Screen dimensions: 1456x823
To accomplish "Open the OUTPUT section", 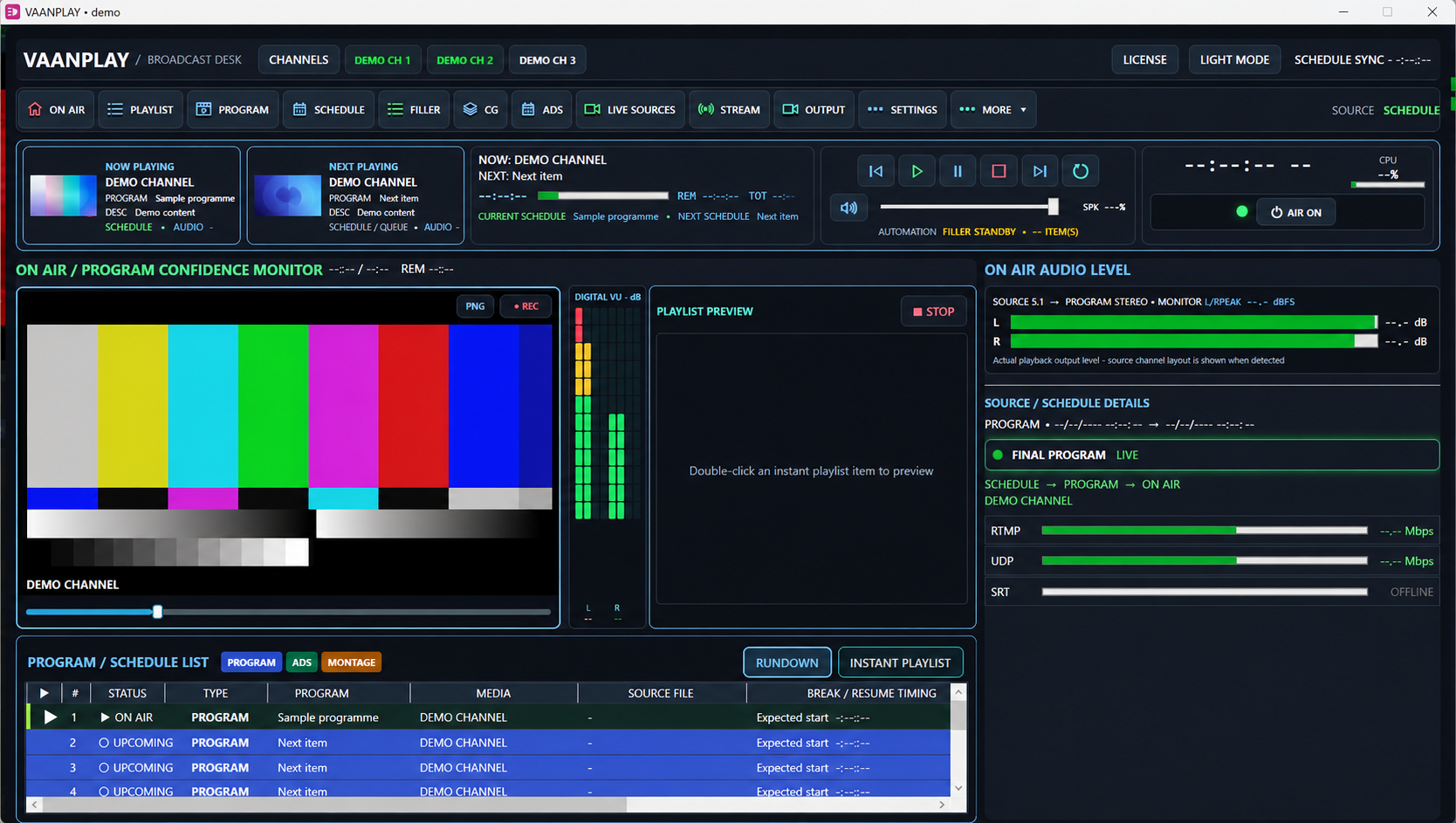I will pos(814,110).
